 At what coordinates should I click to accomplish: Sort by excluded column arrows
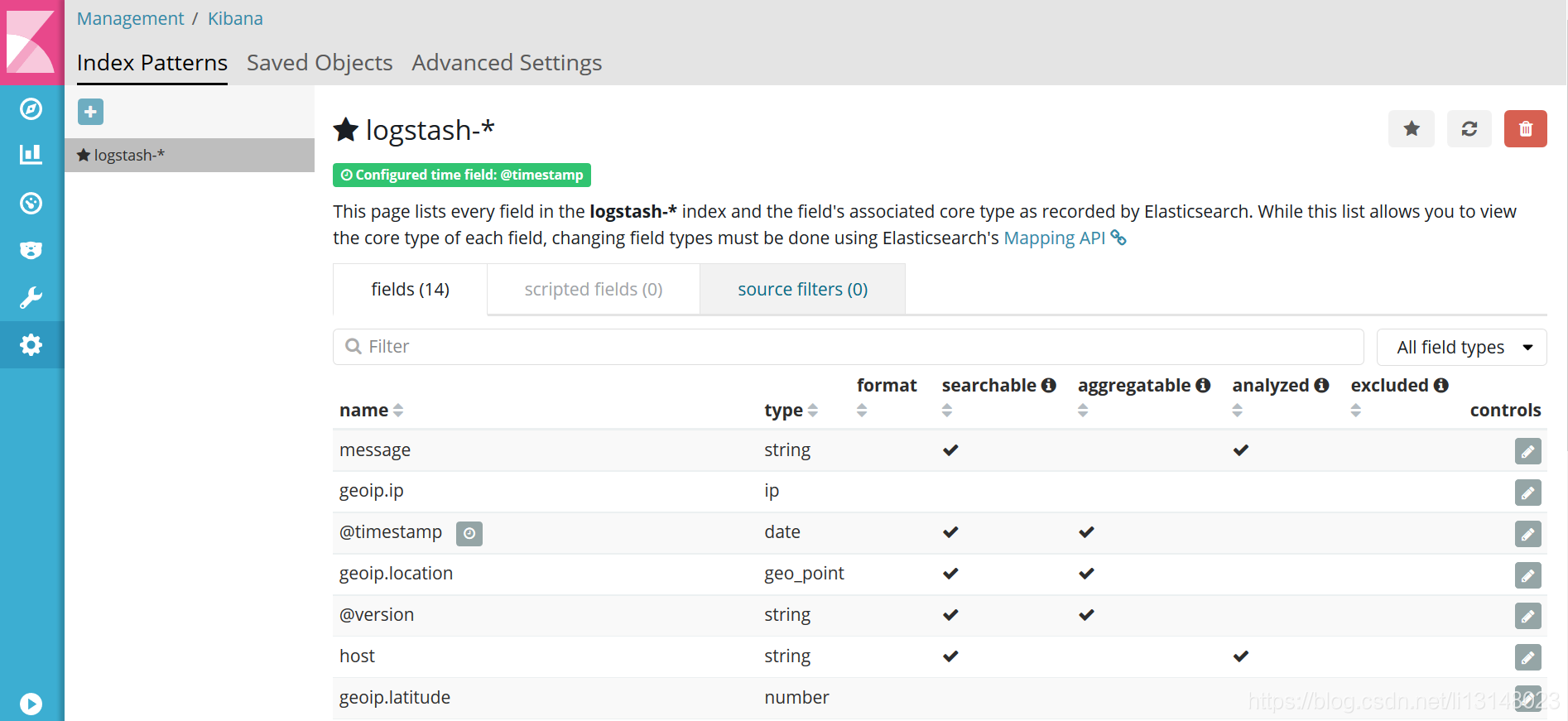tap(1356, 410)
